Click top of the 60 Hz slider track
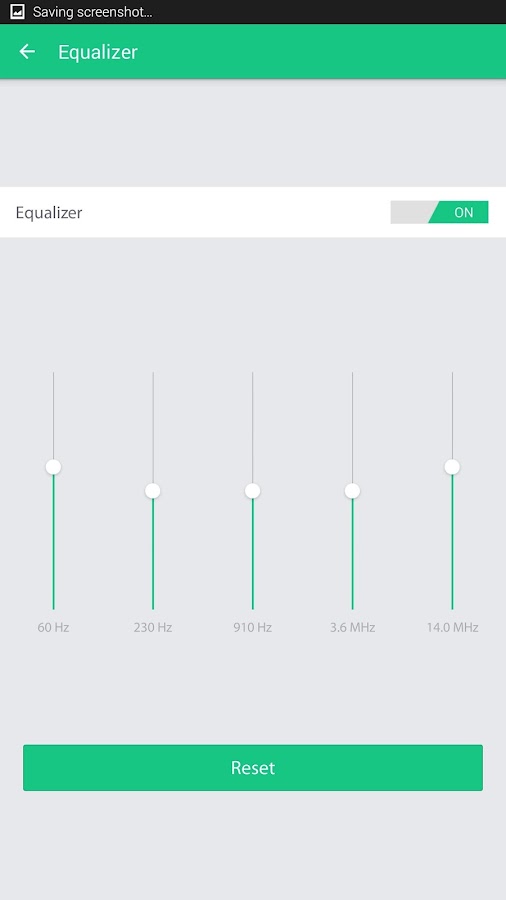Image resolution: width=506 pixels, height=900 pixels. [x=53, y=374]
